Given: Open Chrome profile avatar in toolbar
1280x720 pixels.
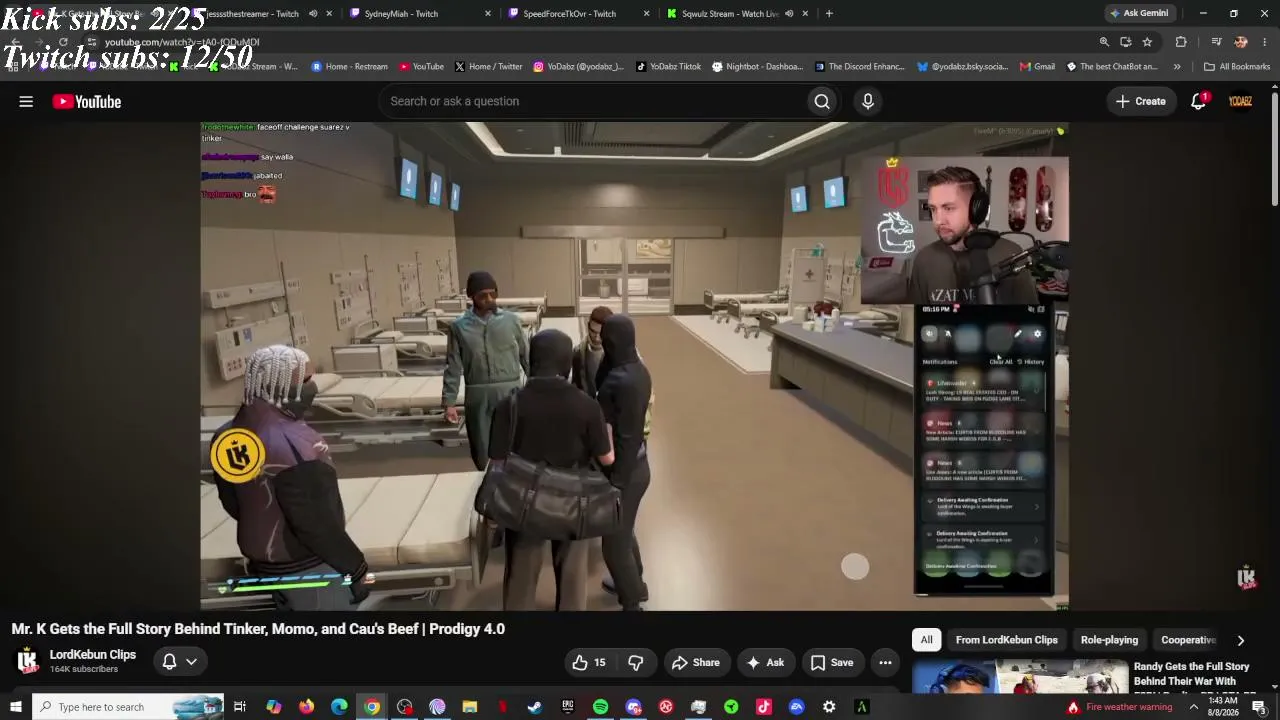Looking at the screenshot, I should coord(1241,42).
